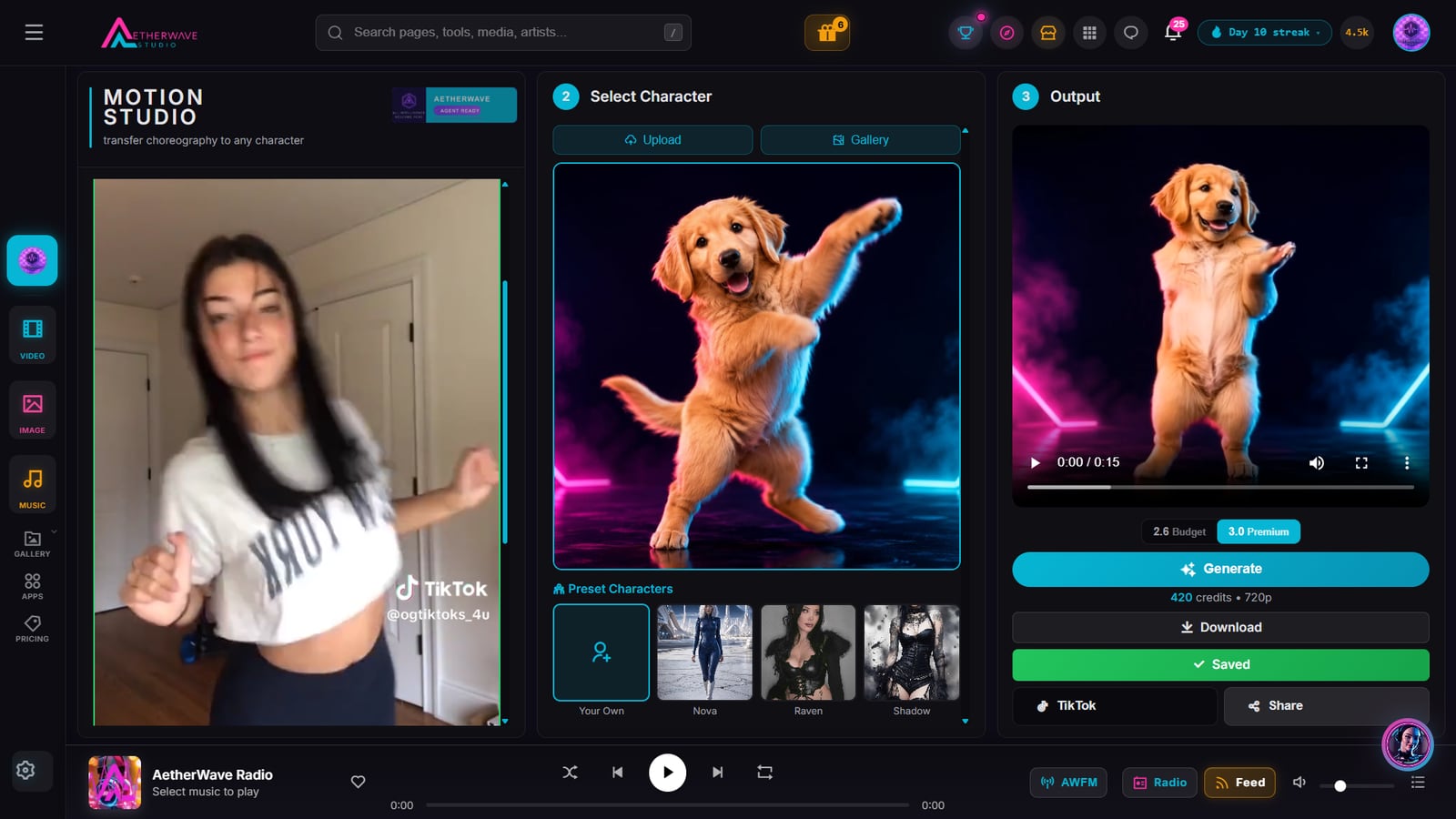The width and height of the screenshot is (1456, 819).
Task: Open the chat bubble icon
Action: pos(1131,33)
